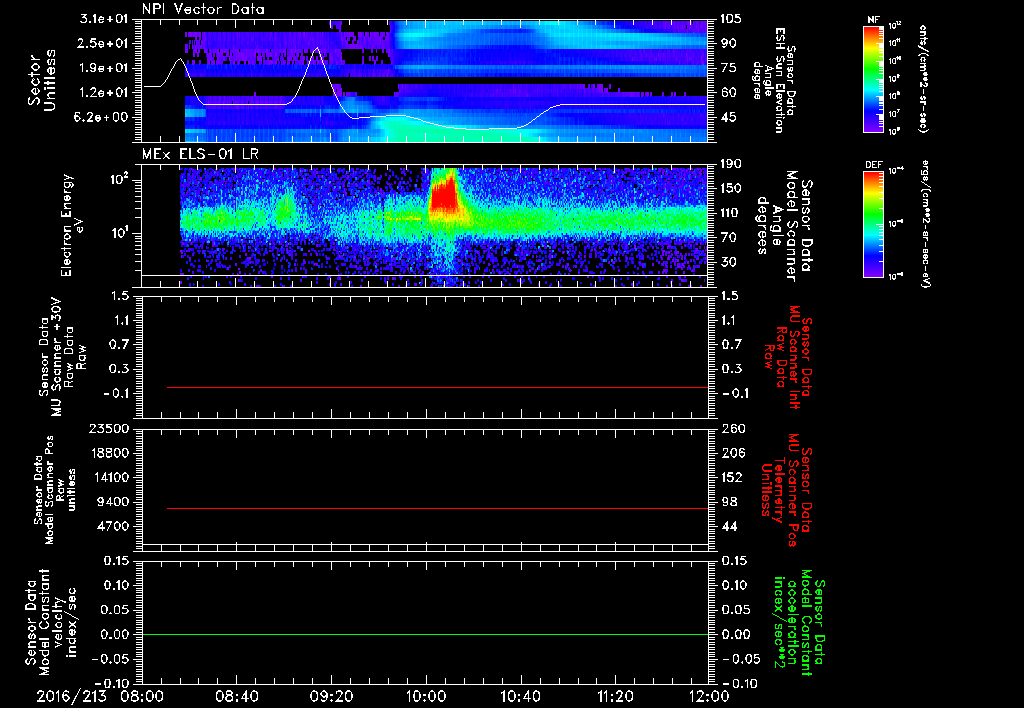Click the 45 degree elevation tick label
Screen dimensions: 1024x708
(728, 118)
